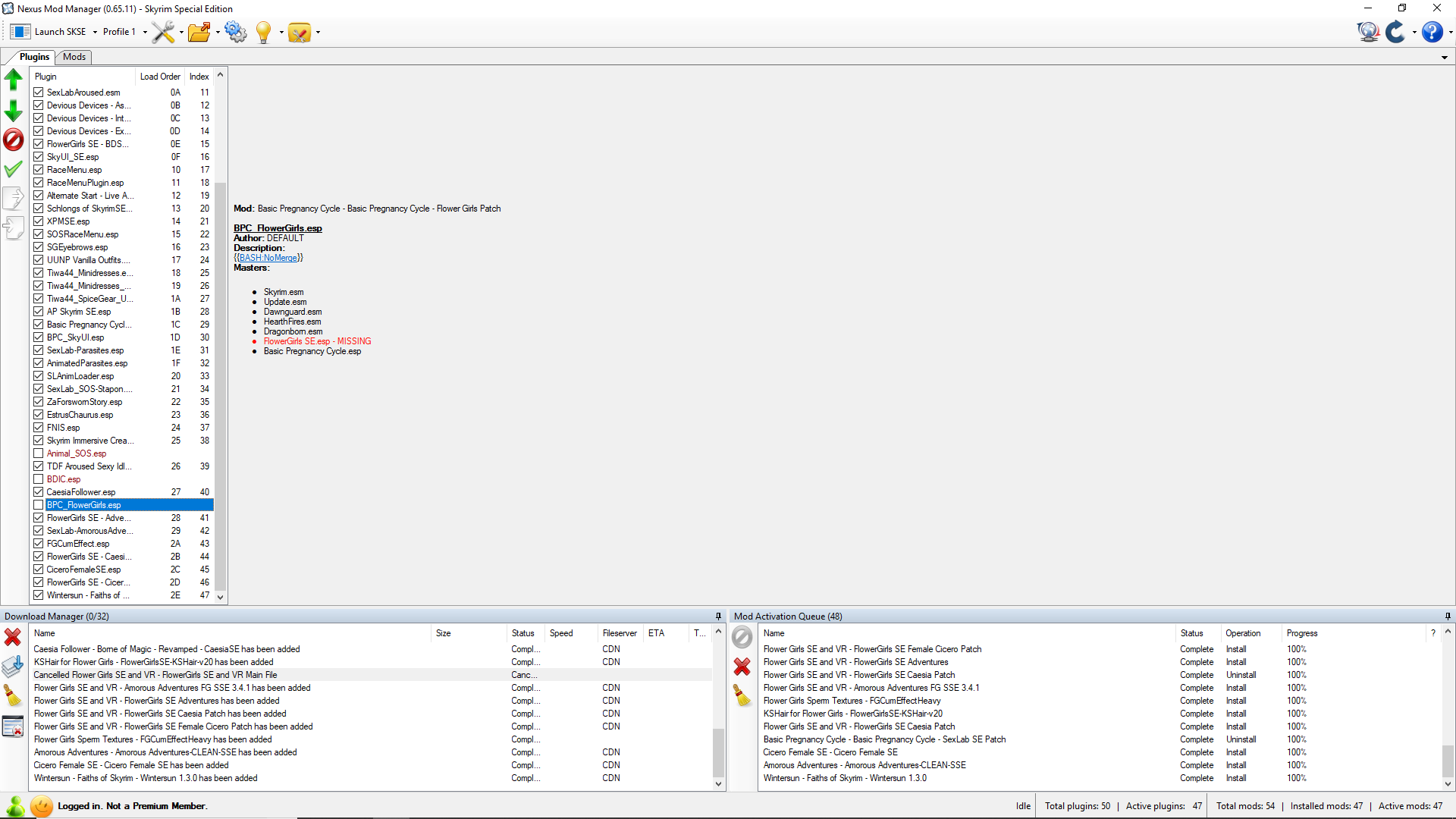Click the lightbulb tips icon
The width and height of the screenshot is (1456, 819).
pyautogui.click(x=263, y=32)
